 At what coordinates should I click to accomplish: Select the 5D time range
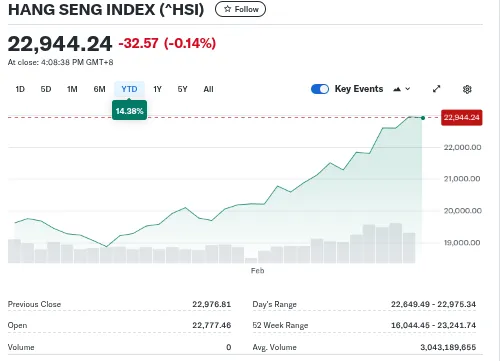tap(46, 89)
